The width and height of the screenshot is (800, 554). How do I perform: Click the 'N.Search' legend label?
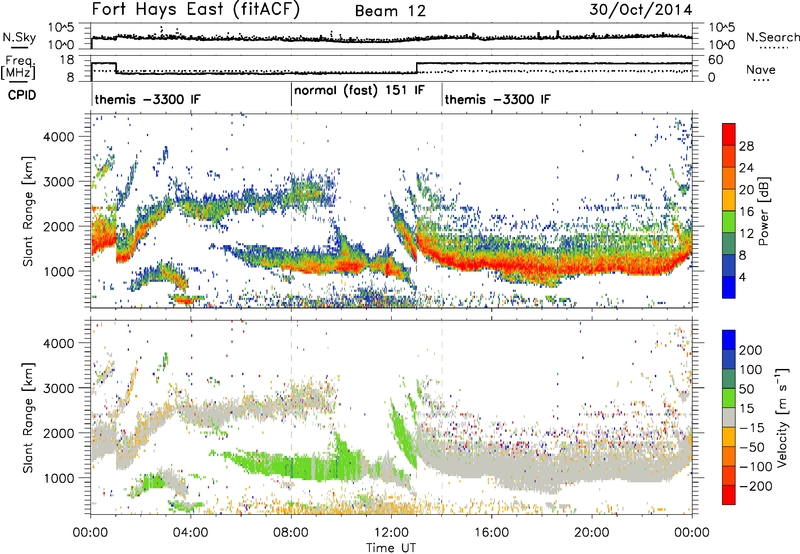[772, 37]
